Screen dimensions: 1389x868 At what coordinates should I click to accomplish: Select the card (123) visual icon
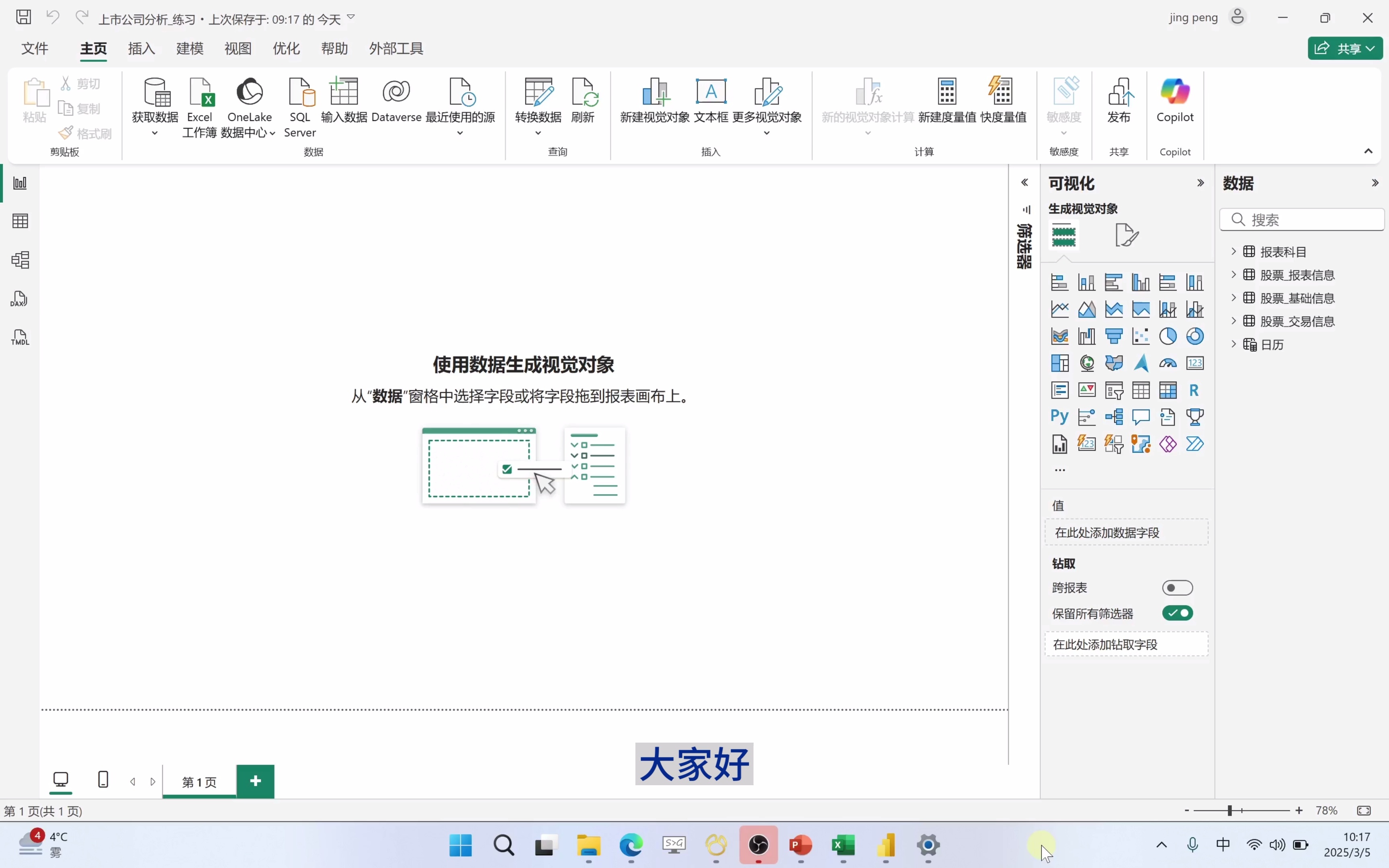click(x=1195, y=363)
